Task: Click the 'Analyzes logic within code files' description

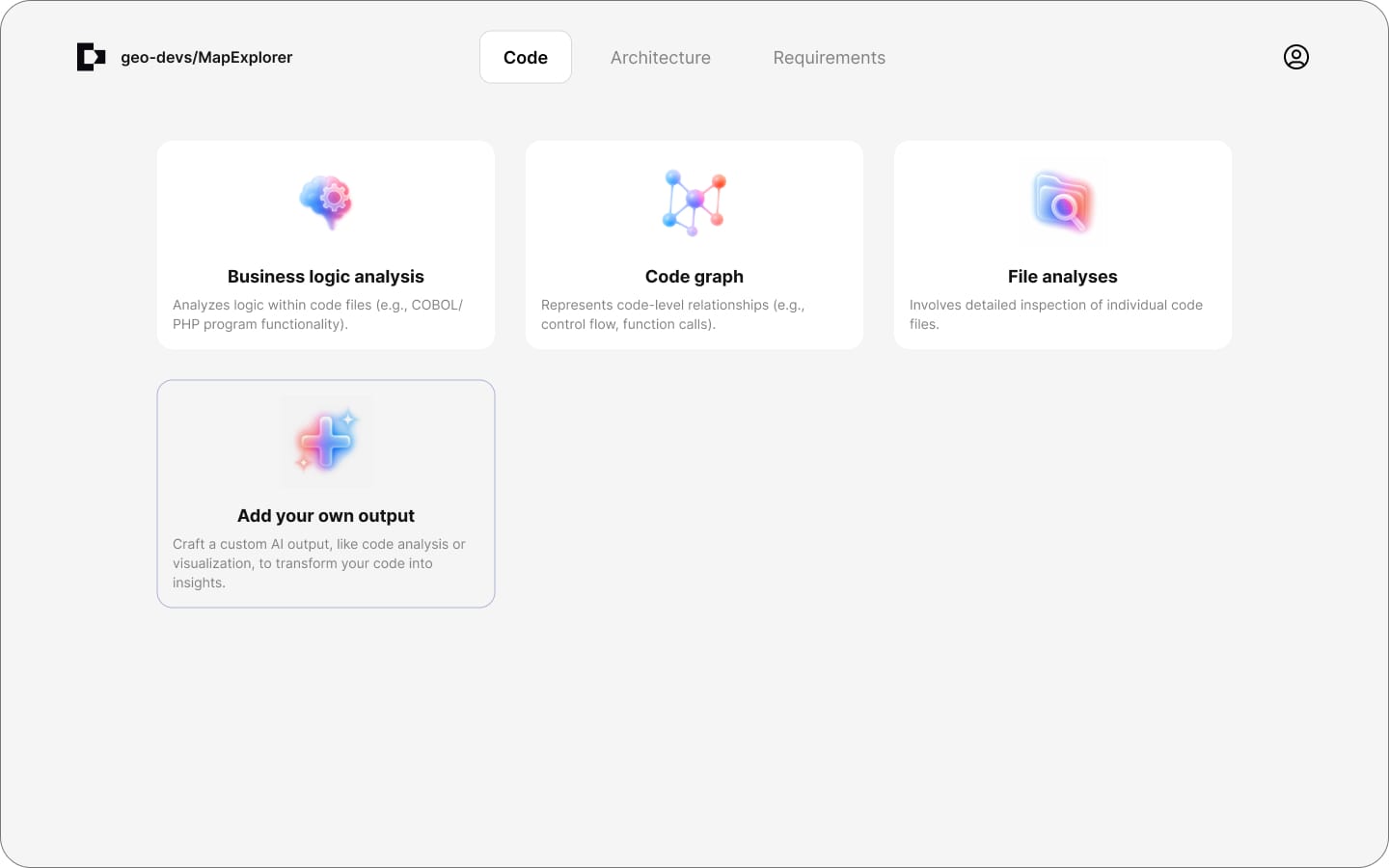Action: pyautogui.click(x=317, y=314)
